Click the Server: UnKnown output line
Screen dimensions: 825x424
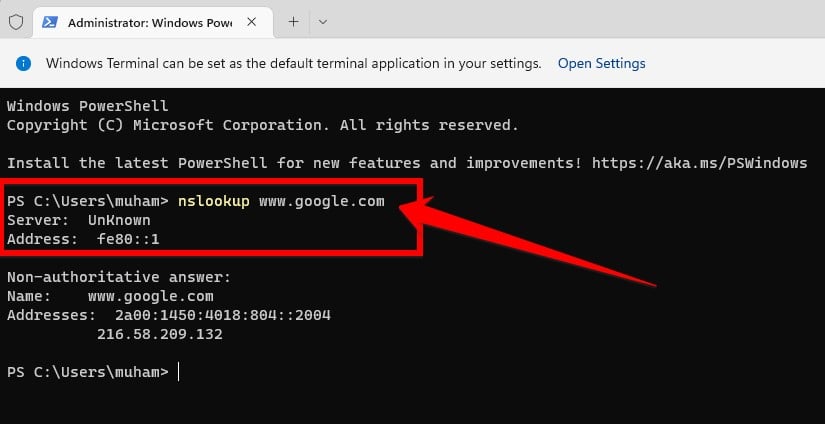click(x=79, y=220)
